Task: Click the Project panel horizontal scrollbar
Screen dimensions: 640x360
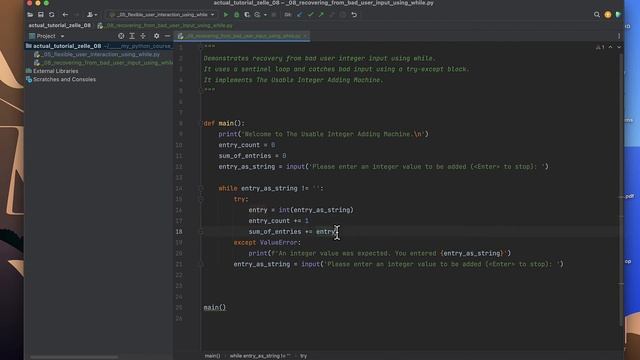Action: 74,357
